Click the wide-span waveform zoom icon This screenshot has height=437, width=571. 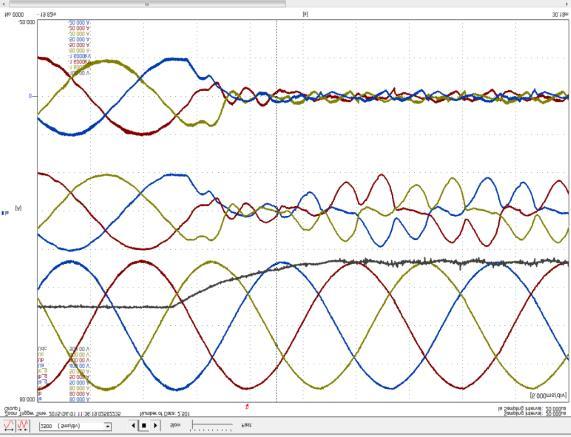tap(8, 425)
